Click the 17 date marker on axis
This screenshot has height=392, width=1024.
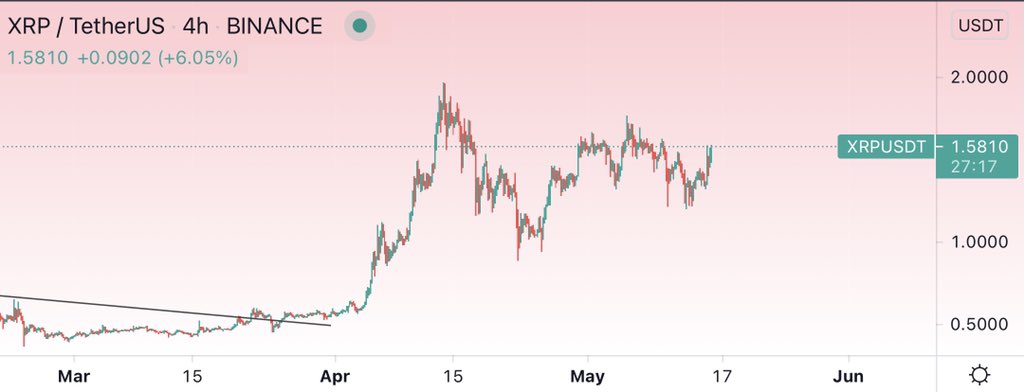722,377
